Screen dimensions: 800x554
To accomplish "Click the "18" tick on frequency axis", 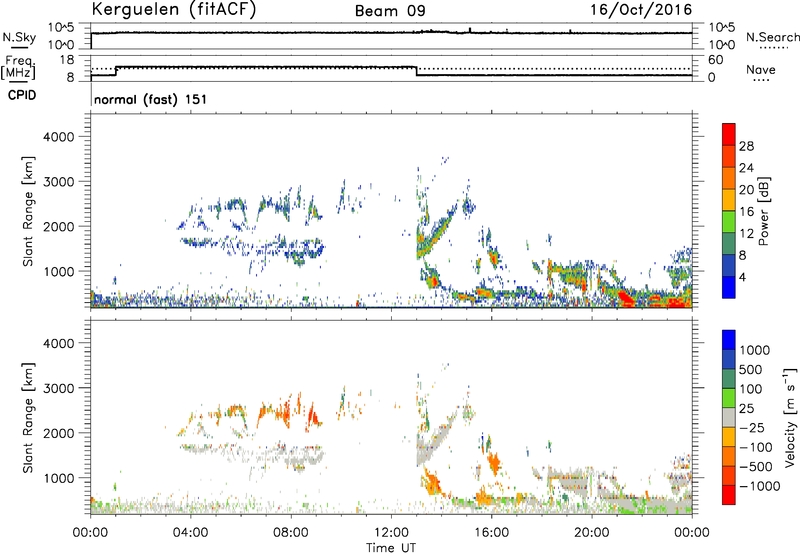I will 67,60.
